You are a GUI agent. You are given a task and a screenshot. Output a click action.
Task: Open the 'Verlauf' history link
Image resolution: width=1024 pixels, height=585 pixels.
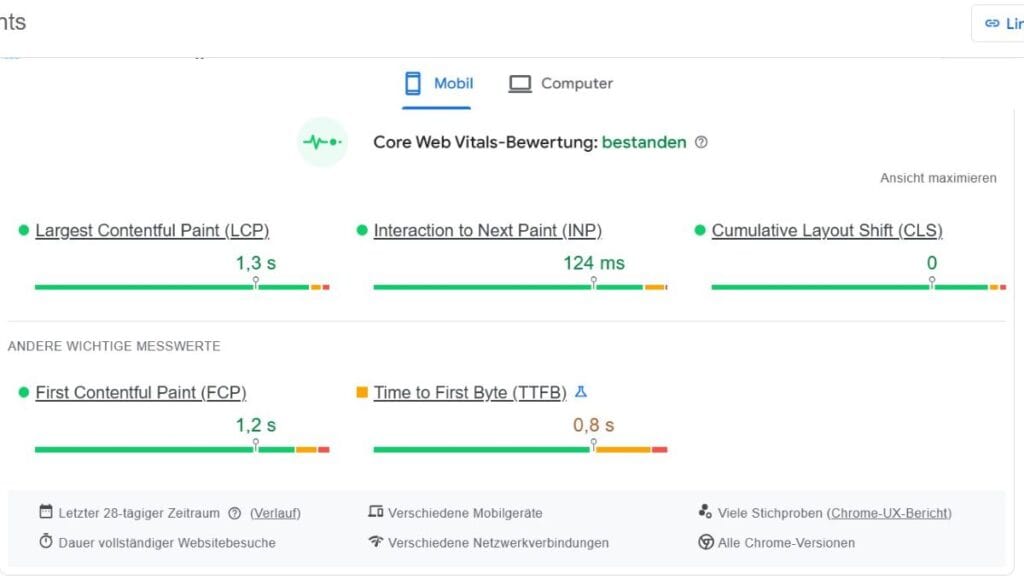pos(275,513)
